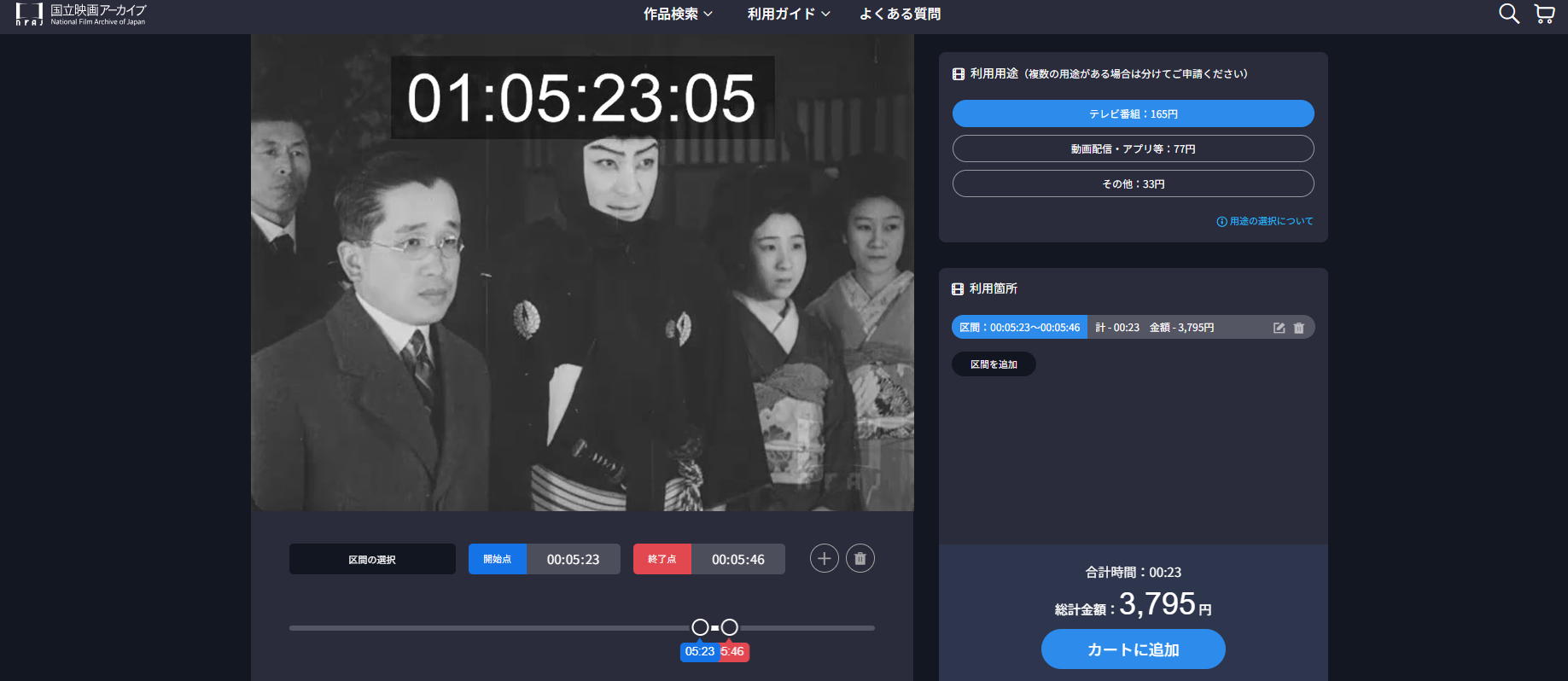The height and width of the screenshot is (681, 1568).
Task: Click the end time field 00:05:46
Action: (738, 559)
